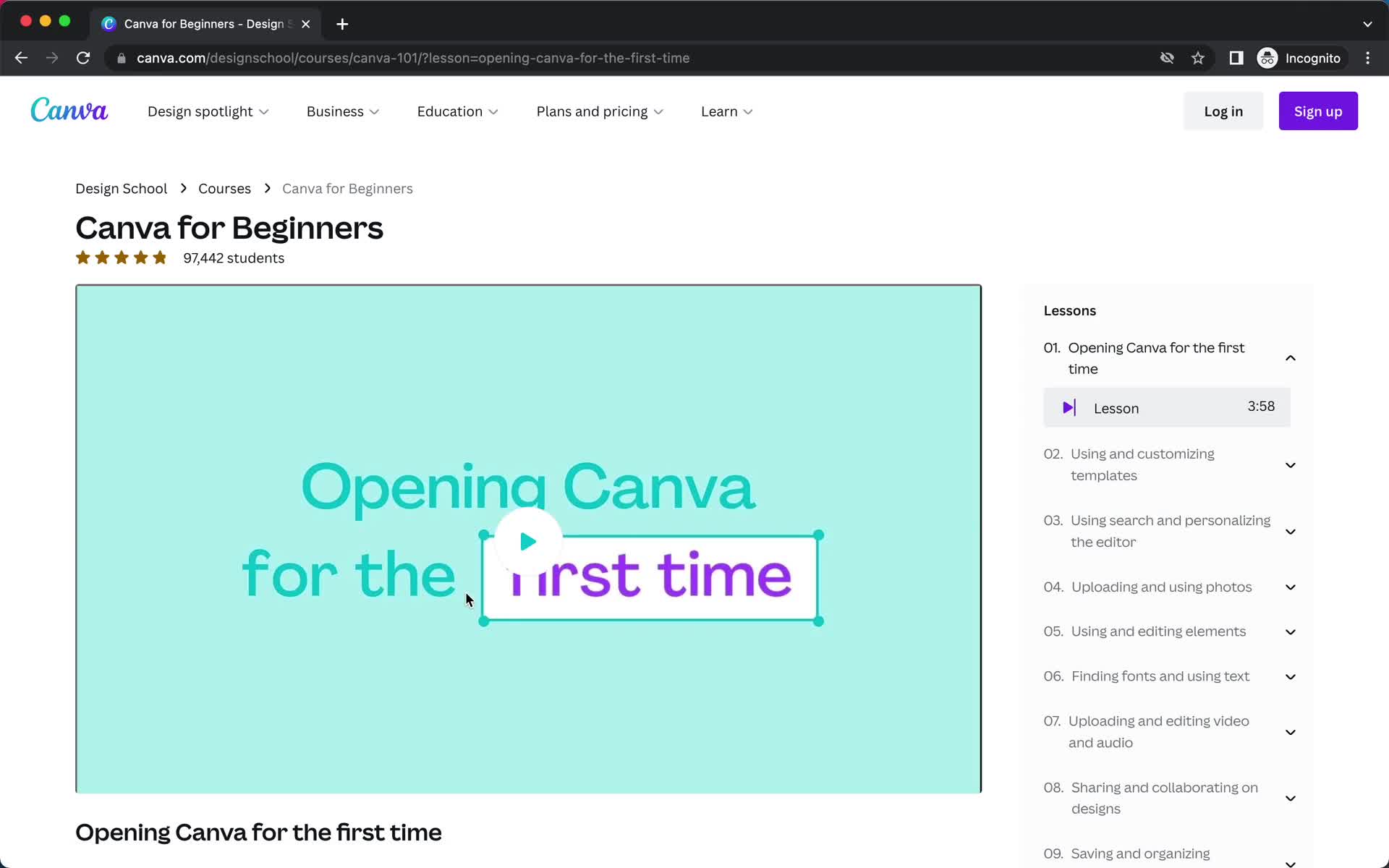
Task: Open the Education dropdown menu
Action: coord(457,111)
